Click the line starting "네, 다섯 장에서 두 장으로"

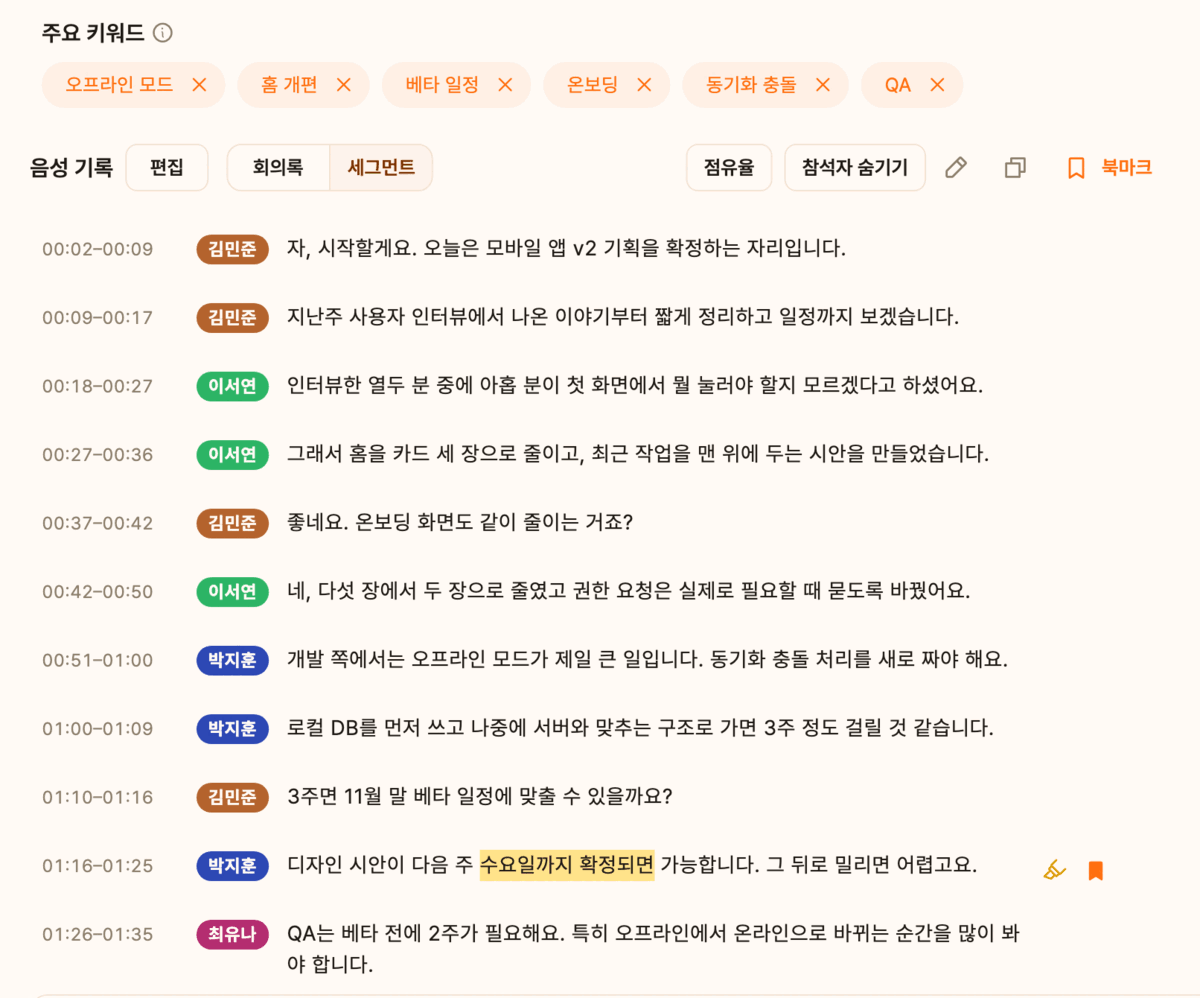(628, 591)
